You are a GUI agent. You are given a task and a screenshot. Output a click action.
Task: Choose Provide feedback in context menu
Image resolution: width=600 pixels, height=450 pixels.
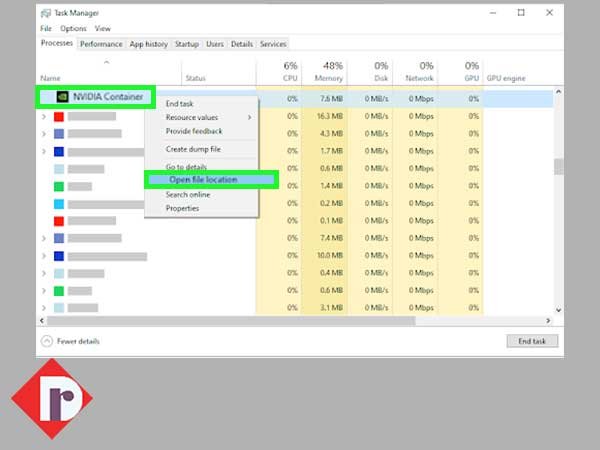tap(194, 131)
